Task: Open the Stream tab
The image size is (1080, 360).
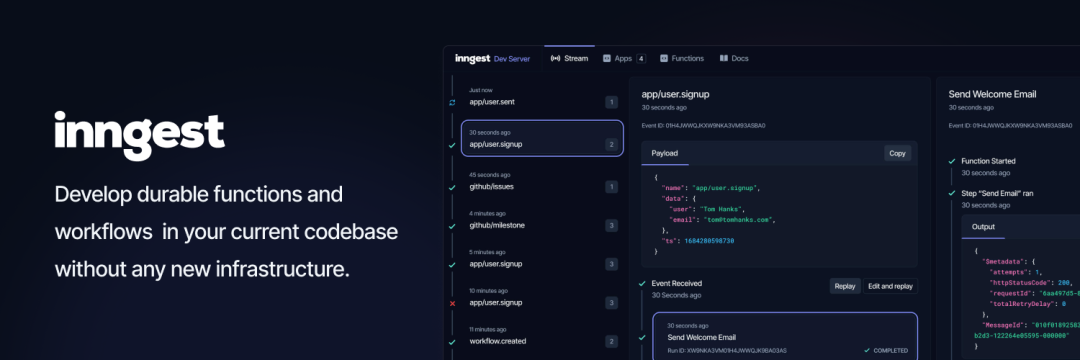Action: tap(570, 59)
